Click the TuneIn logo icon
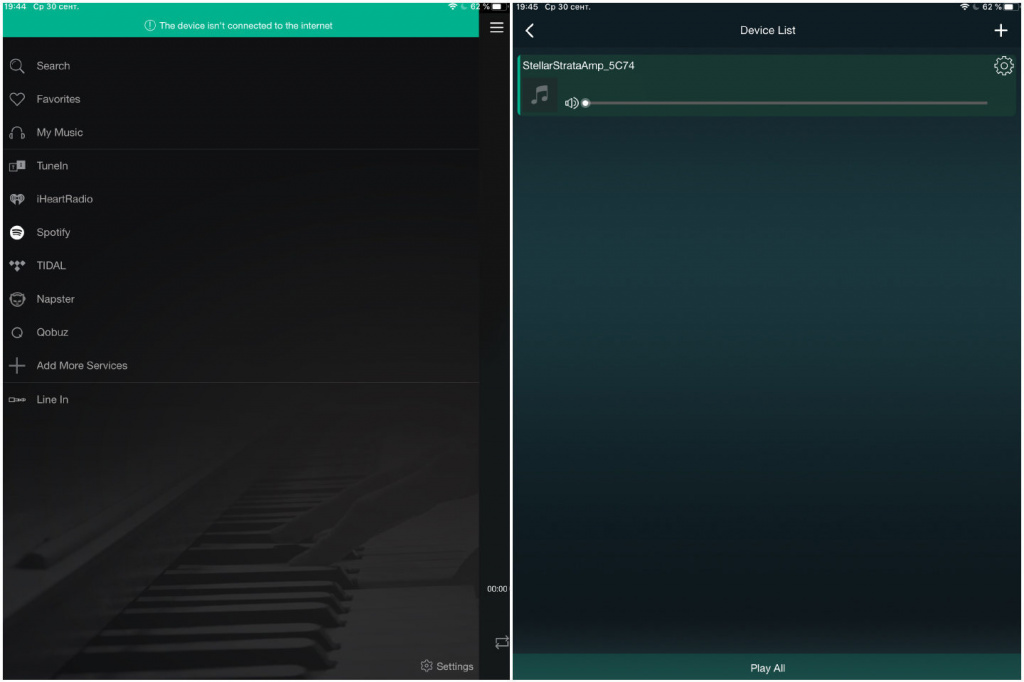 17,166
